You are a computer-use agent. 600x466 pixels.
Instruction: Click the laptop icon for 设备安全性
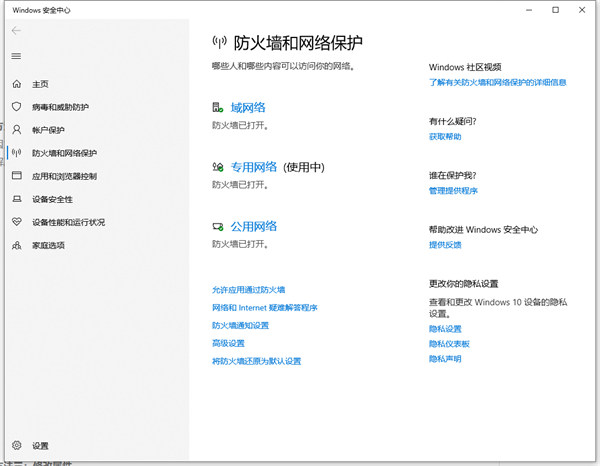[x=17, y=199]
